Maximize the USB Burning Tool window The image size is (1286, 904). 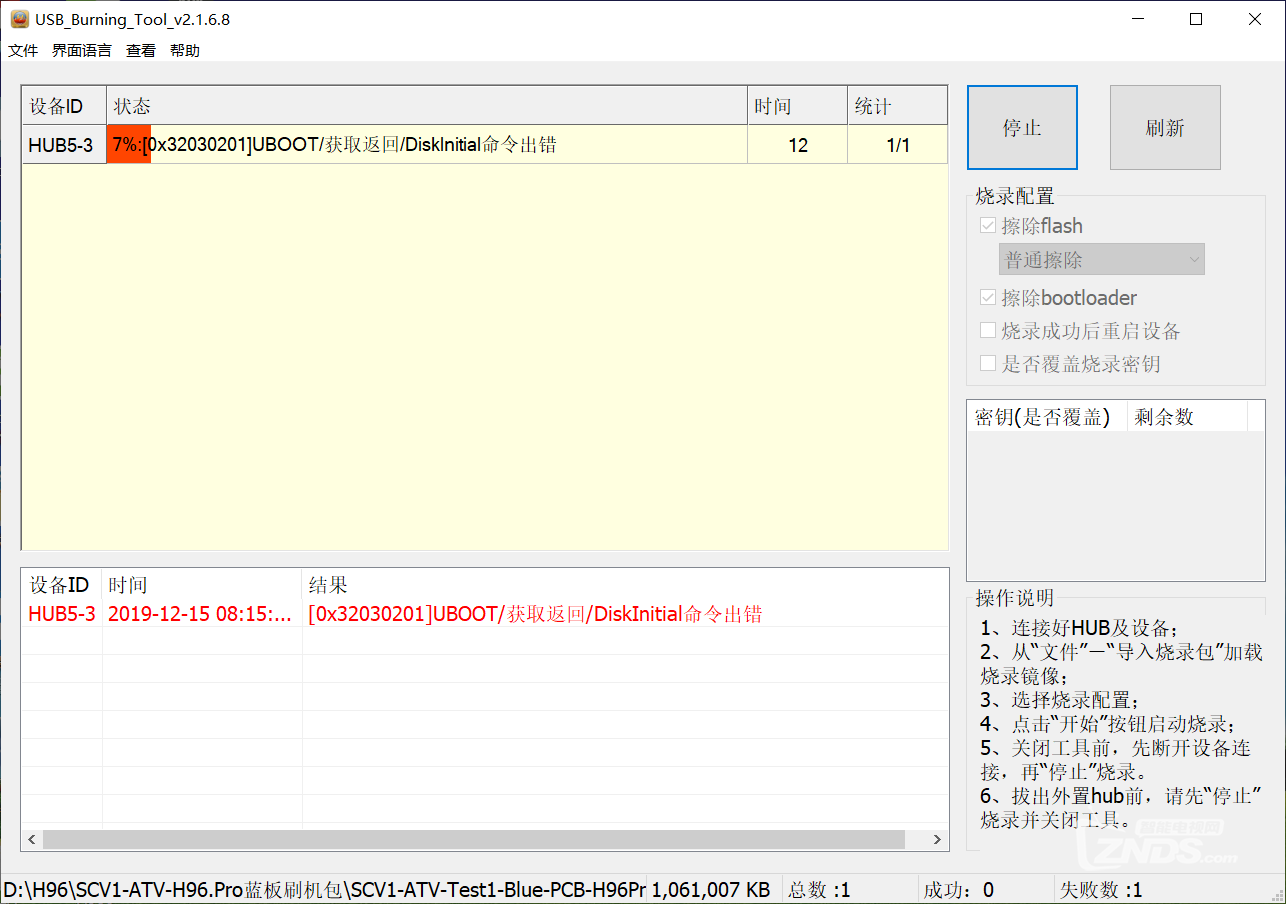coord(1196,19)
